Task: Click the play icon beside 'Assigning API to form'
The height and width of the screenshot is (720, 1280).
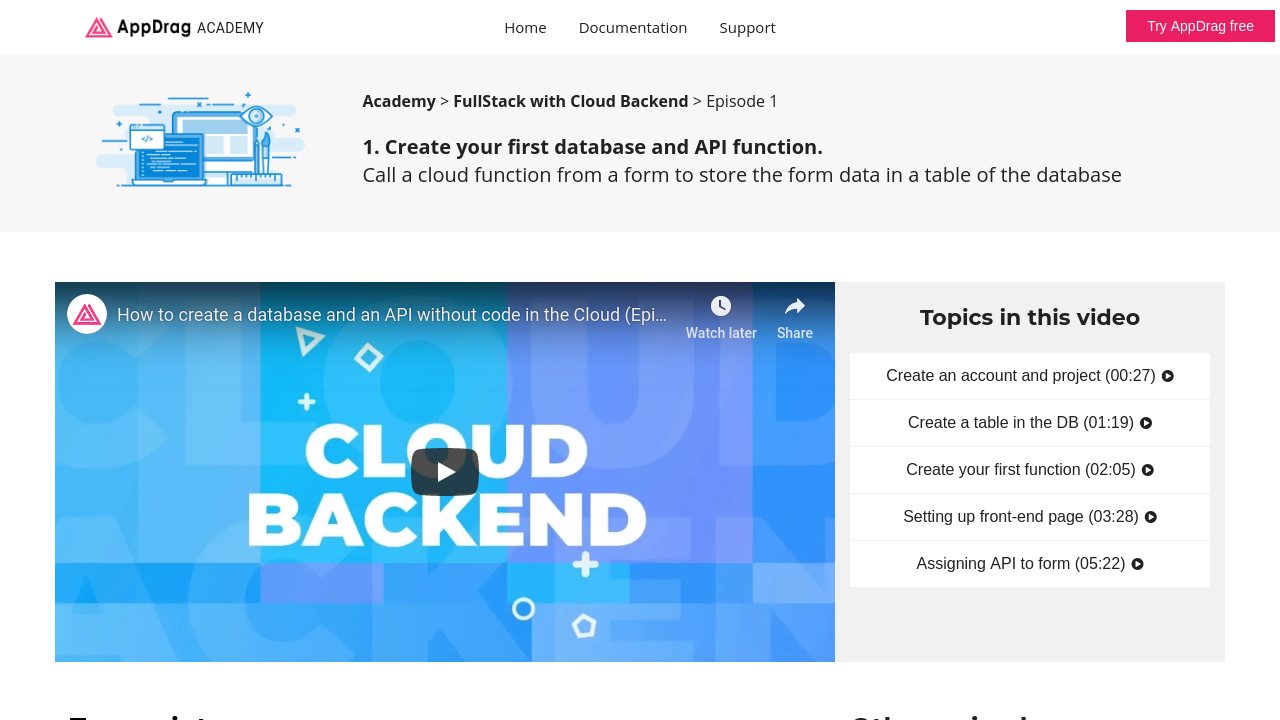Action: (x=1137, y=564)
